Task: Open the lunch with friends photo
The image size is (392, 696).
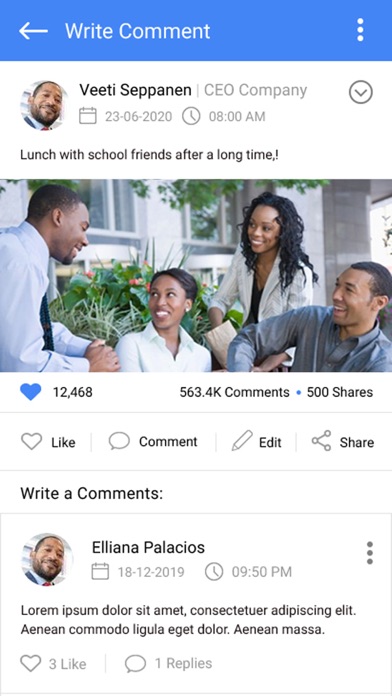Action: [196, 275]
